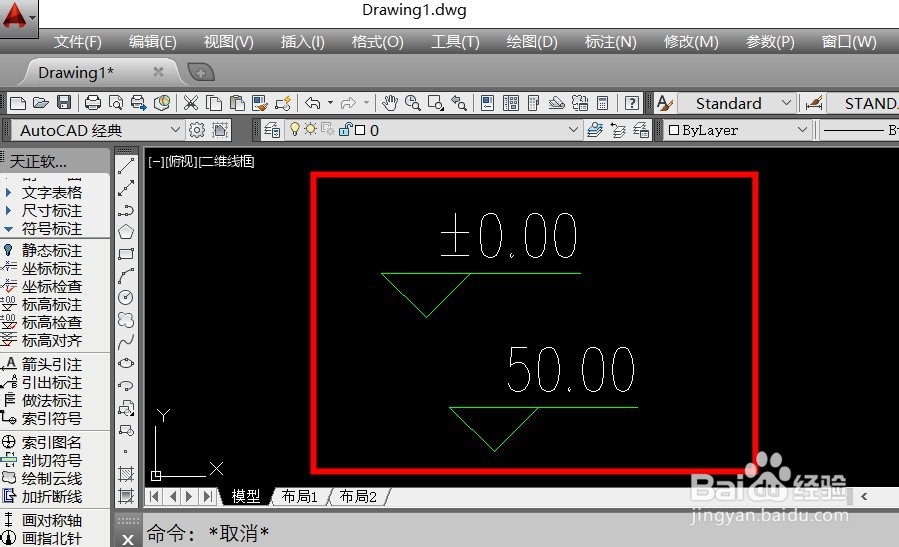
Task: Create a new drawing file
Action: coord(18,103)
